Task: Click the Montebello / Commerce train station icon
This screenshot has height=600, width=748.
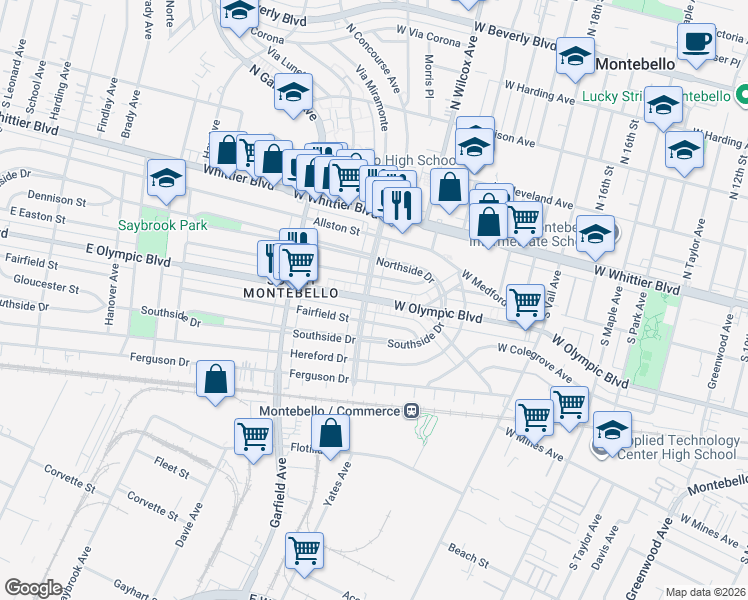Action: (411, 411)
